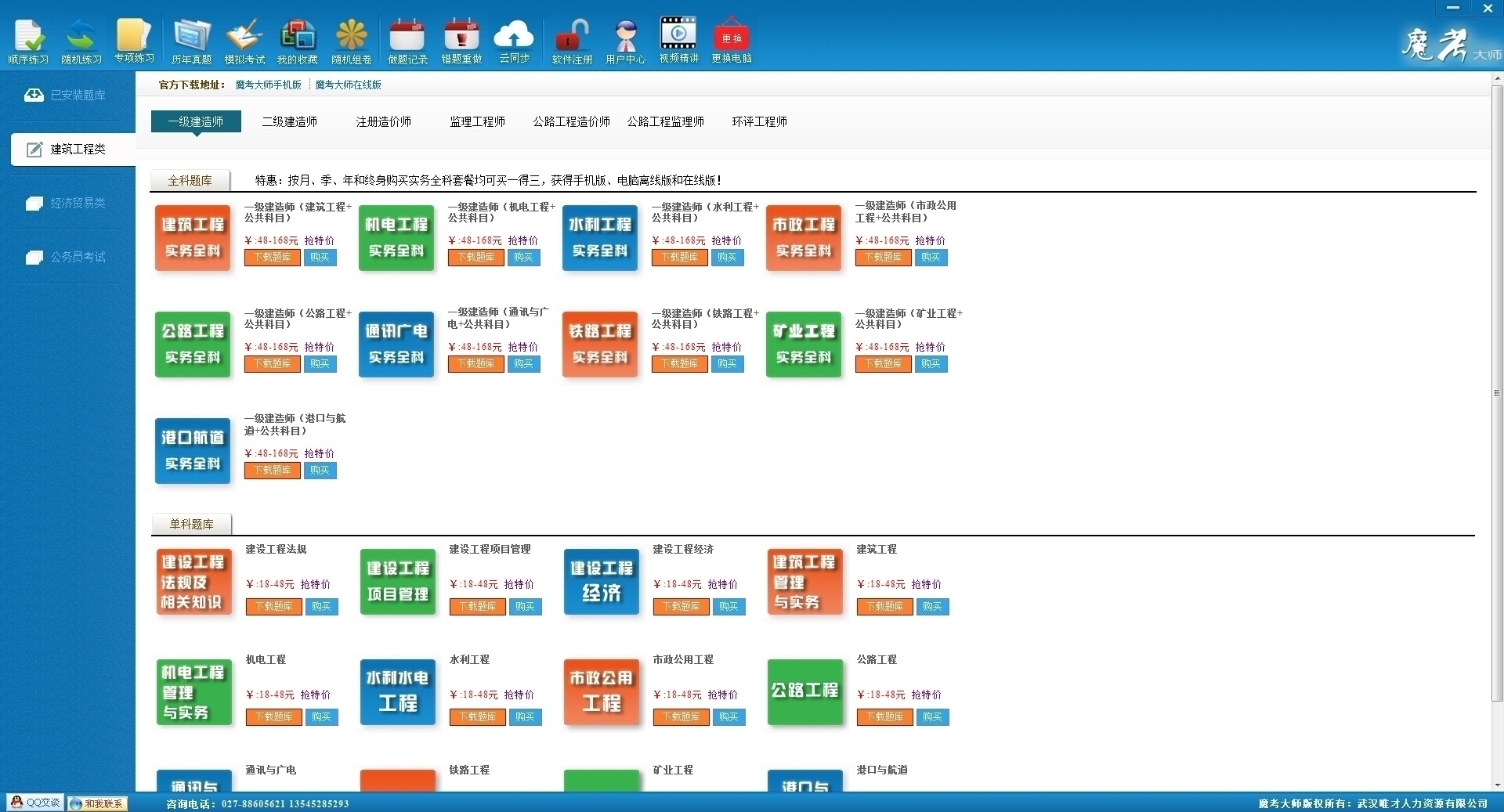Screen dimensions: 1504x812
Task: Switch to 公路工程监理师 tab
Action: [666, 121]
